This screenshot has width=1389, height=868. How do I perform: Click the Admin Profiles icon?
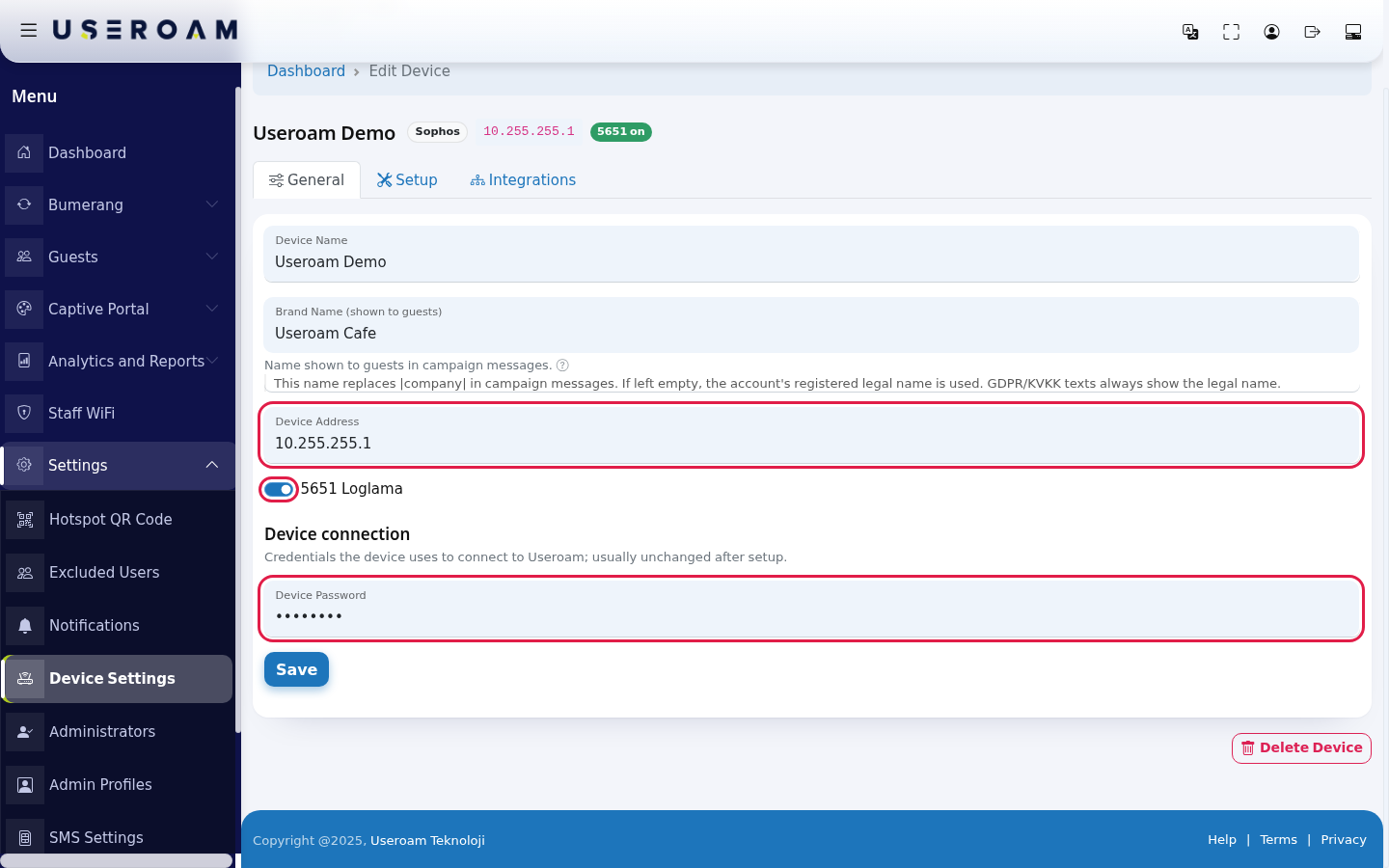click(x=25, y=785)
